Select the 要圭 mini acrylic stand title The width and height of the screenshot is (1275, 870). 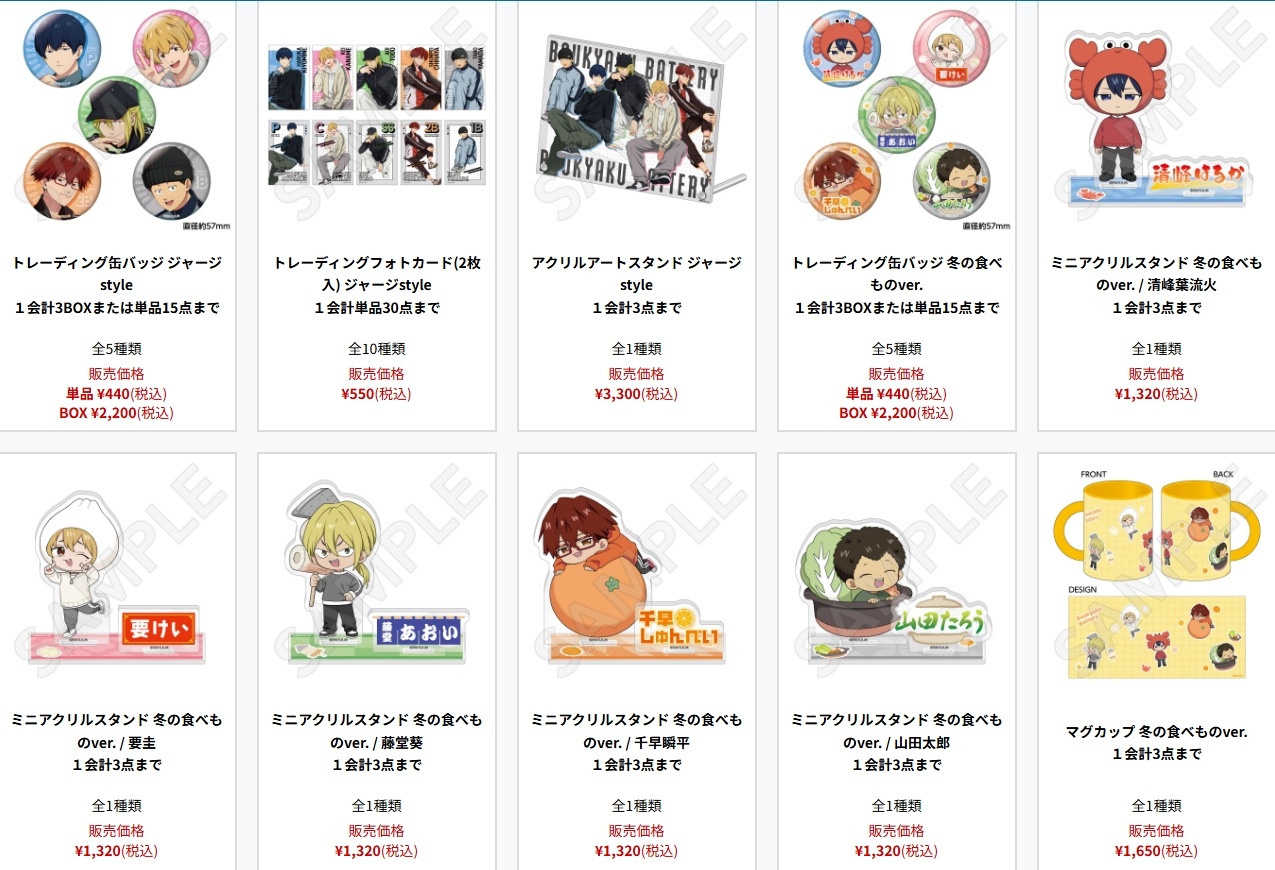click(x=117, y=731)
